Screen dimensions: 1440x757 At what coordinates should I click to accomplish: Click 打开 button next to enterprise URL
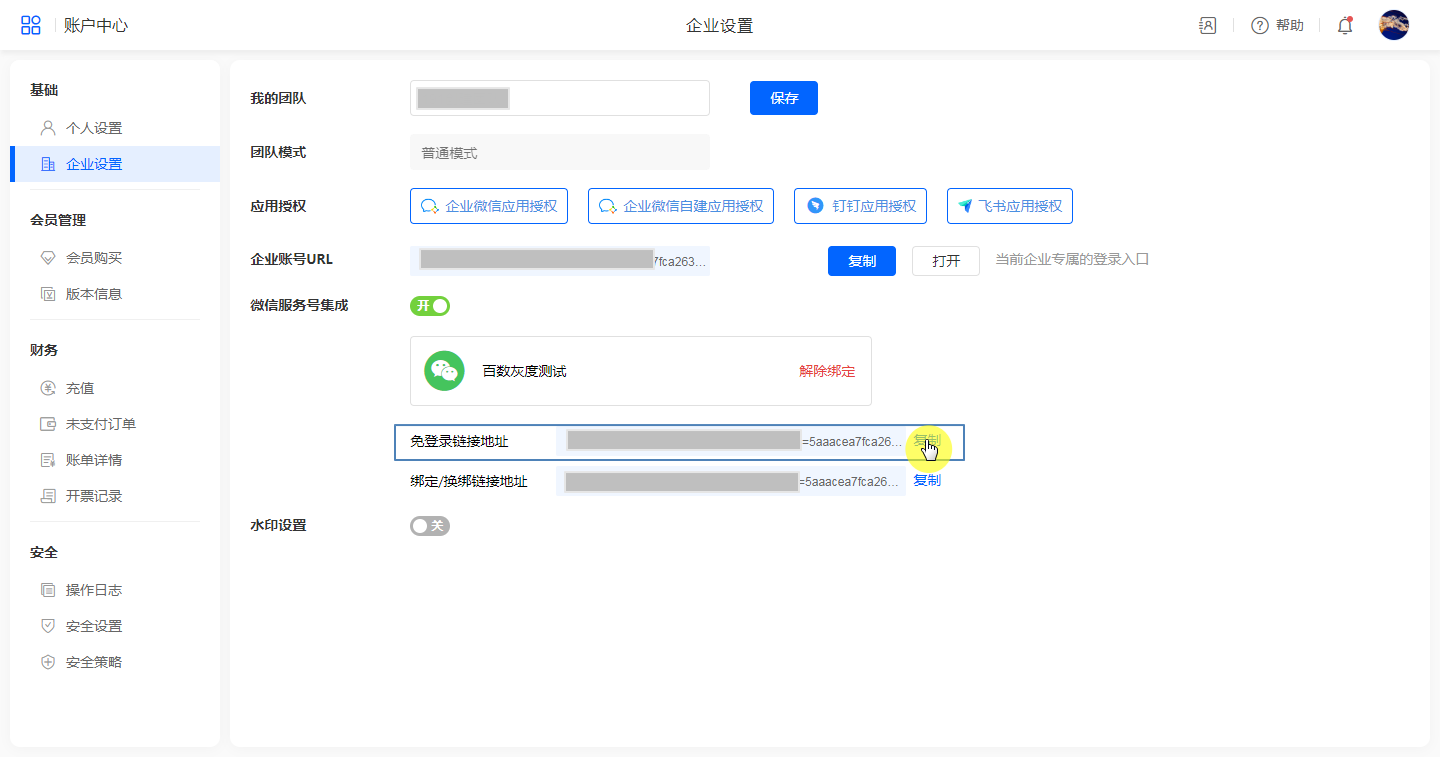pyautogui.click(x=945, y=261)
